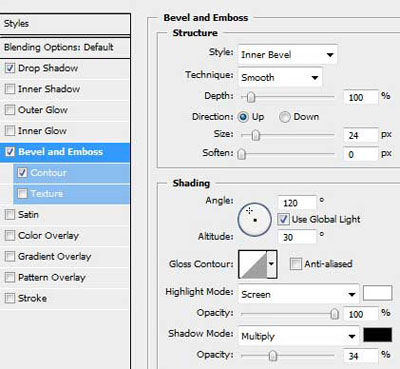Screen dimensions: 400x369
Task: Toggle the Use Global Light checkbox
Action: tap(283, 219)
